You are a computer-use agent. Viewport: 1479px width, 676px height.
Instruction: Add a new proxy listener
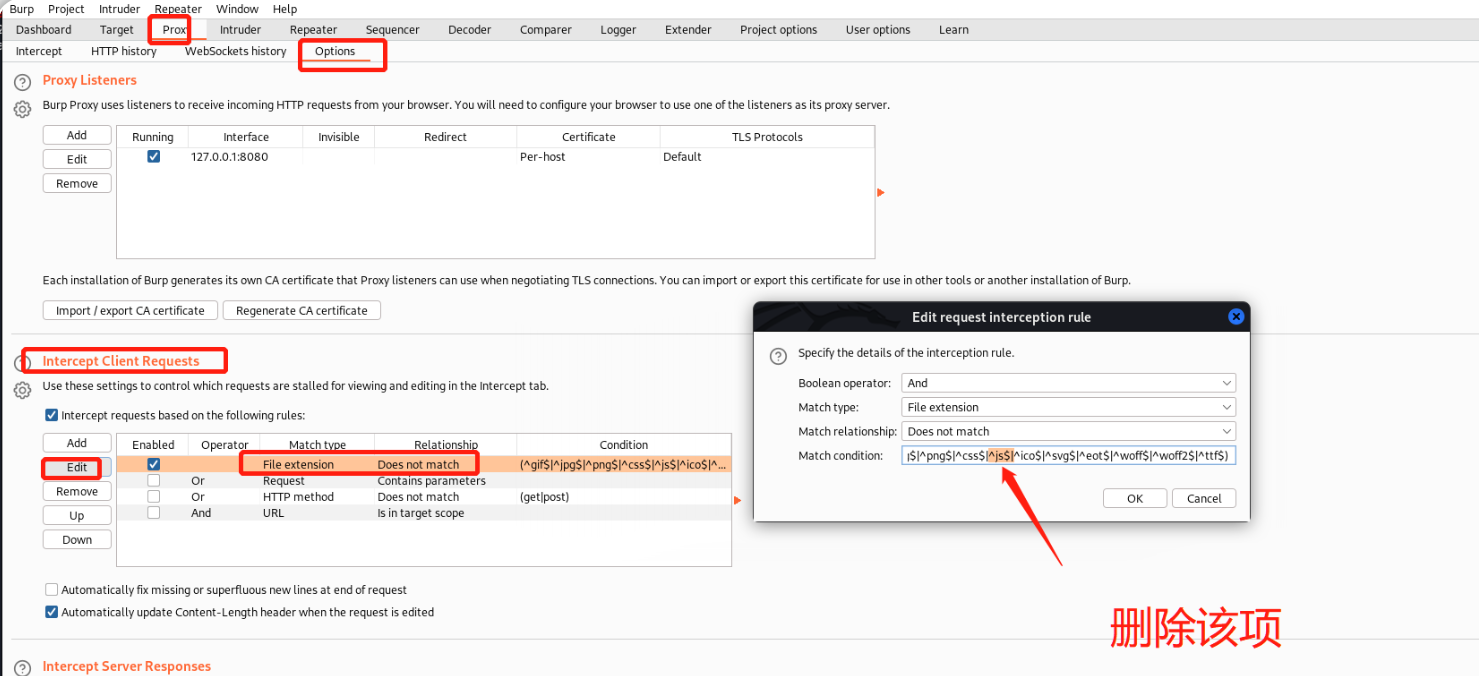pyautogui.click(x=77, y=135)
